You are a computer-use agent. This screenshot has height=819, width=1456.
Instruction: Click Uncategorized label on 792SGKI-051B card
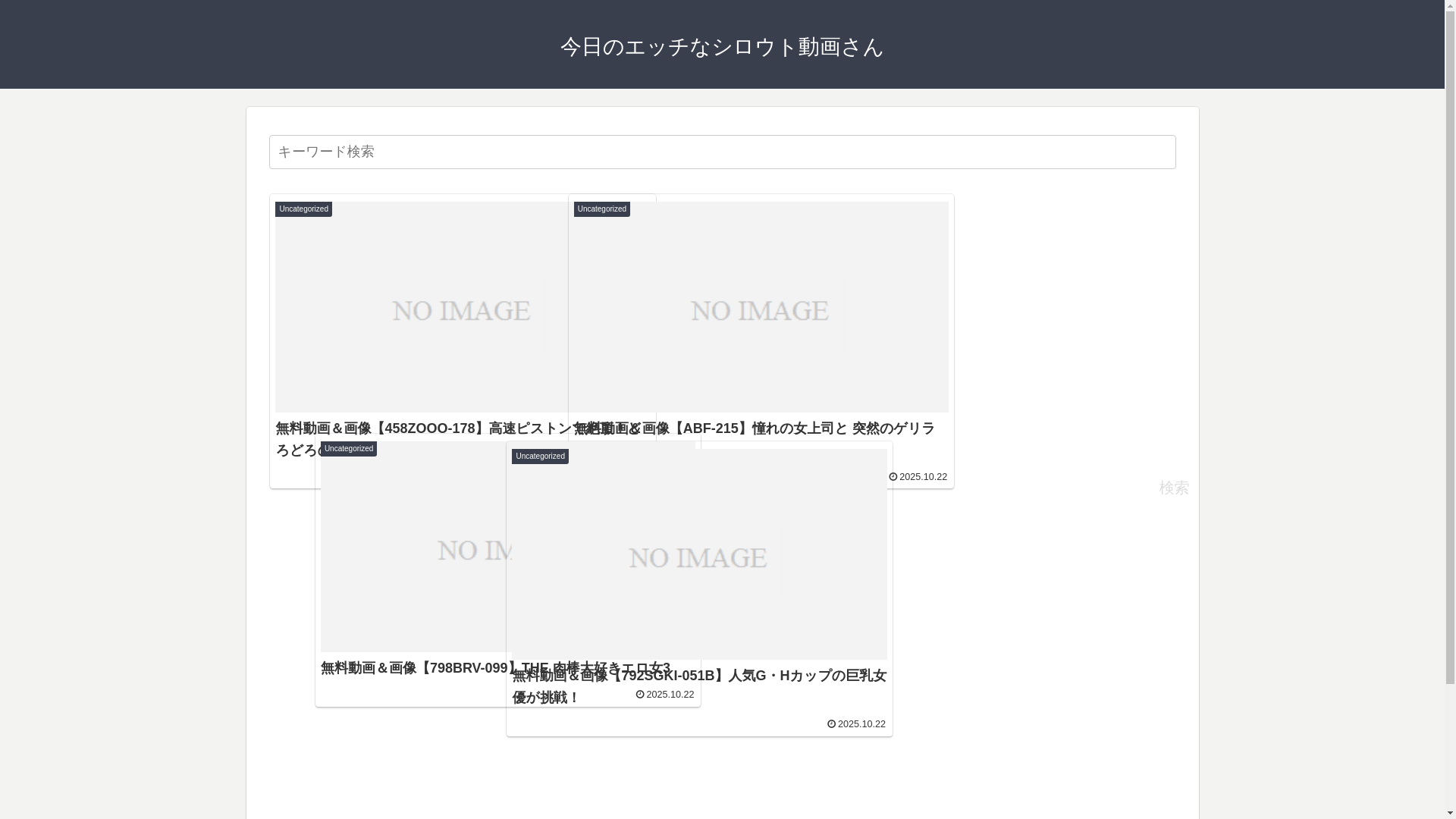pyautogui.click(x=539, y=457)
